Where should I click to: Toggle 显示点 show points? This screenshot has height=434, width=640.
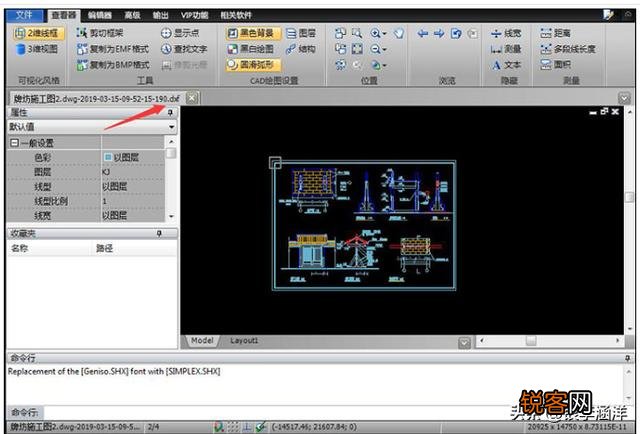click(180, 33)
